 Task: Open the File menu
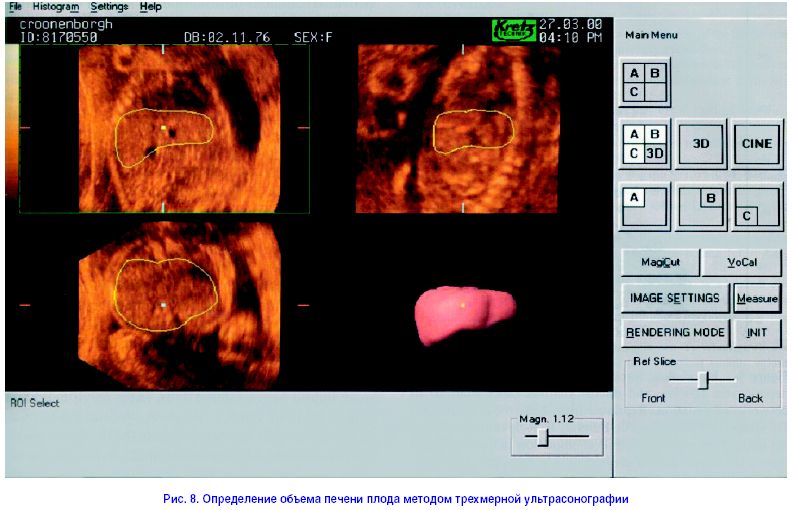(x=16, y=7)
